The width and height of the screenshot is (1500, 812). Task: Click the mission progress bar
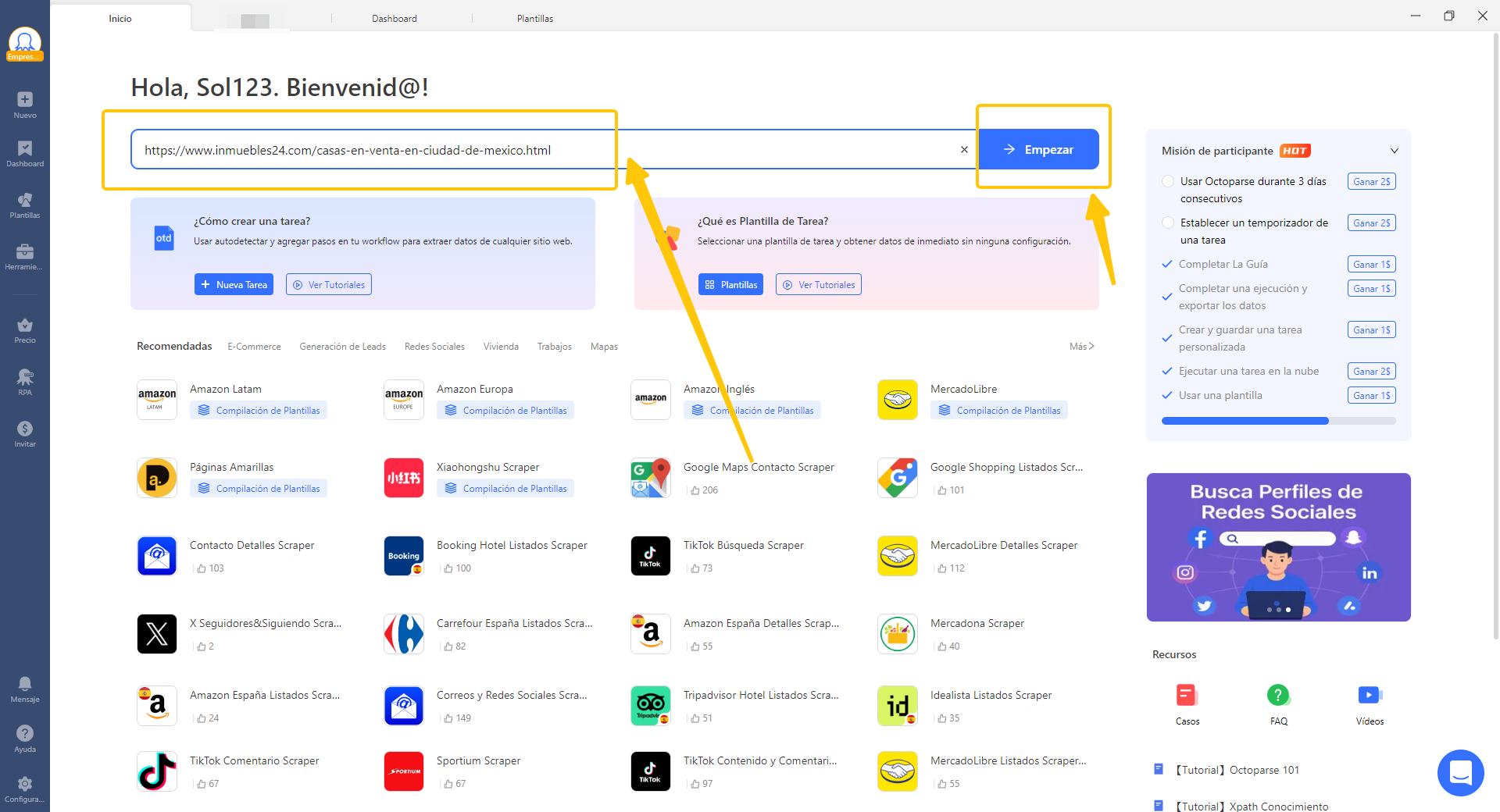1278,421
